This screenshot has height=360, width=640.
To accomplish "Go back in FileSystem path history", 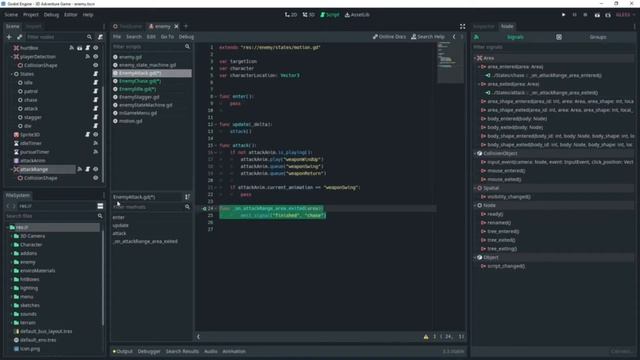I will (8, 206).
